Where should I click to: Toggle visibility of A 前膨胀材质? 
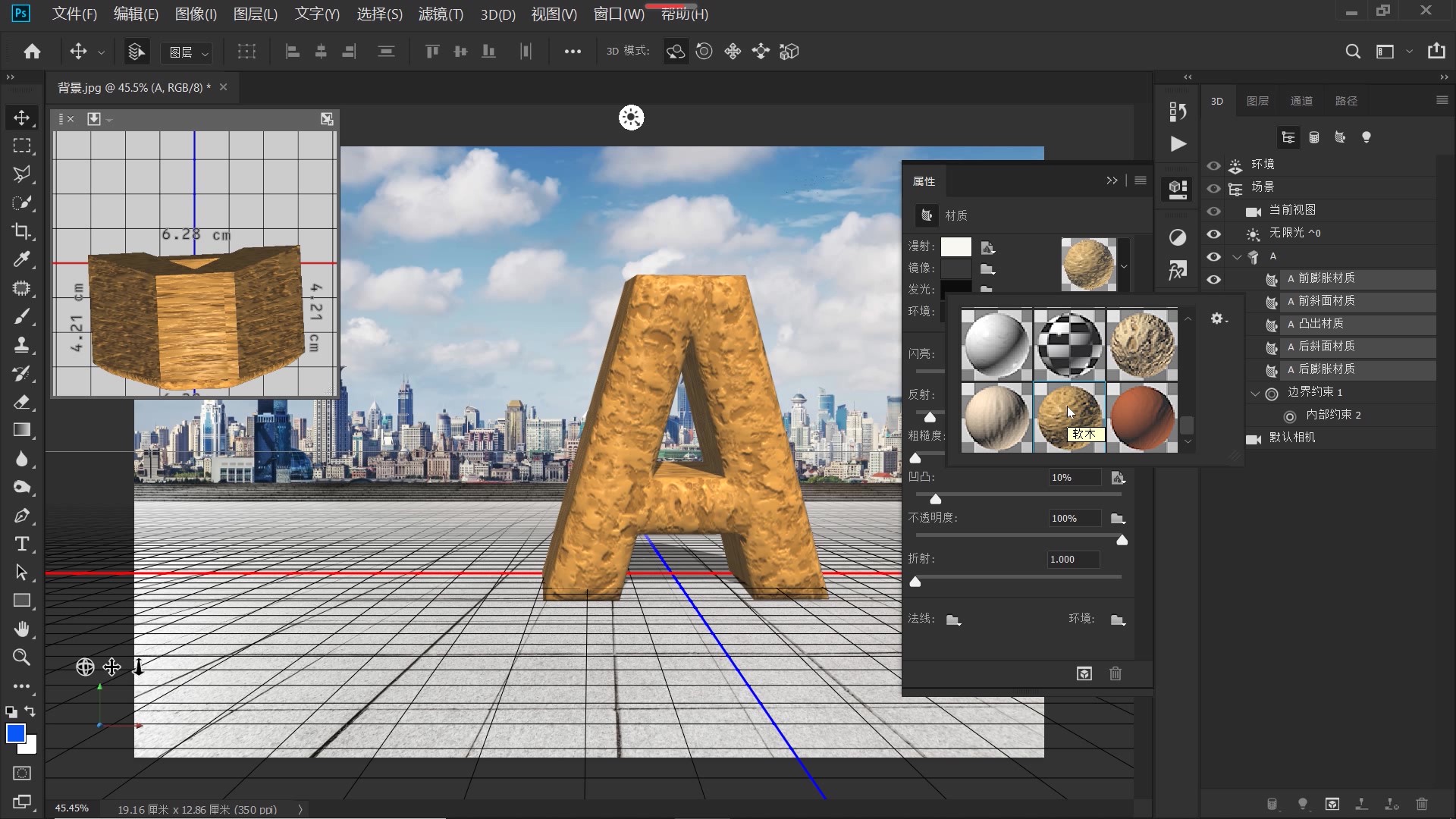[x=1214, y=279]
